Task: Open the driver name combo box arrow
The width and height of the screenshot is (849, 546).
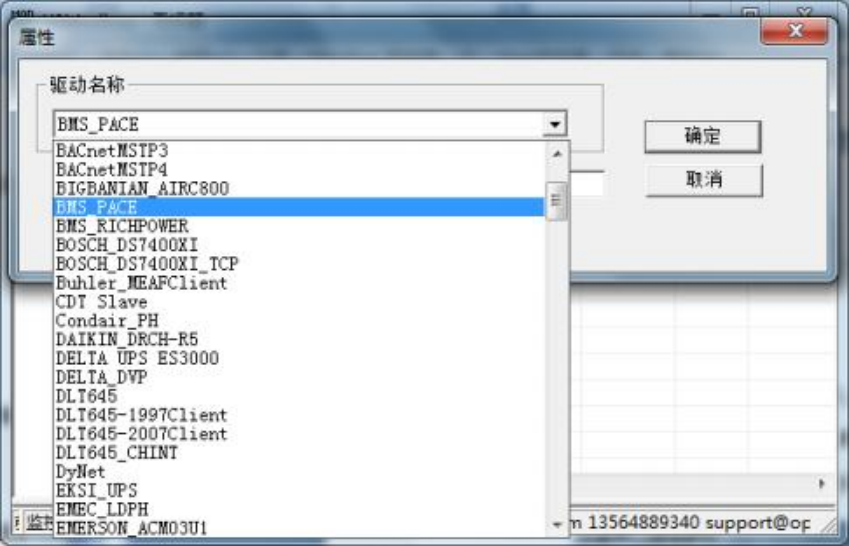Action: (x=554, y=125)
